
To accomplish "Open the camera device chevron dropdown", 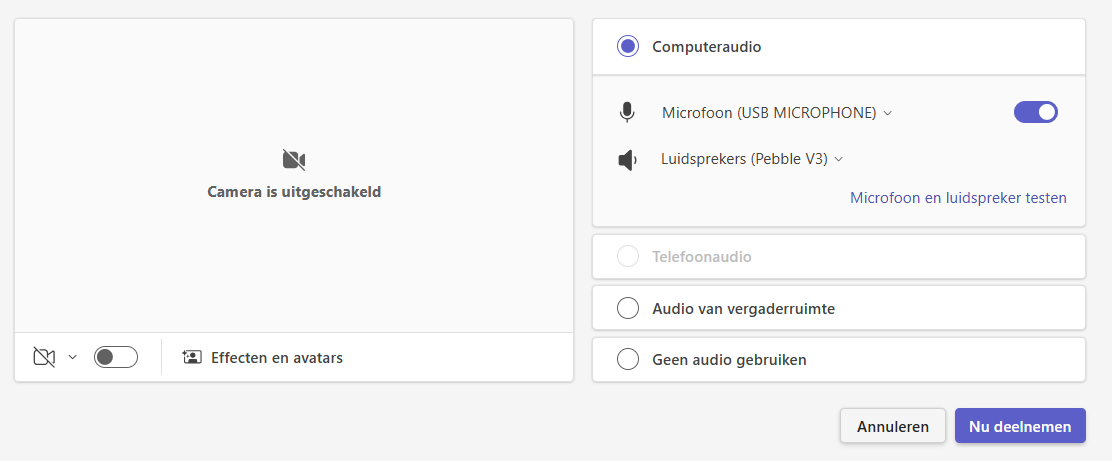I will (x=72, y=357).
